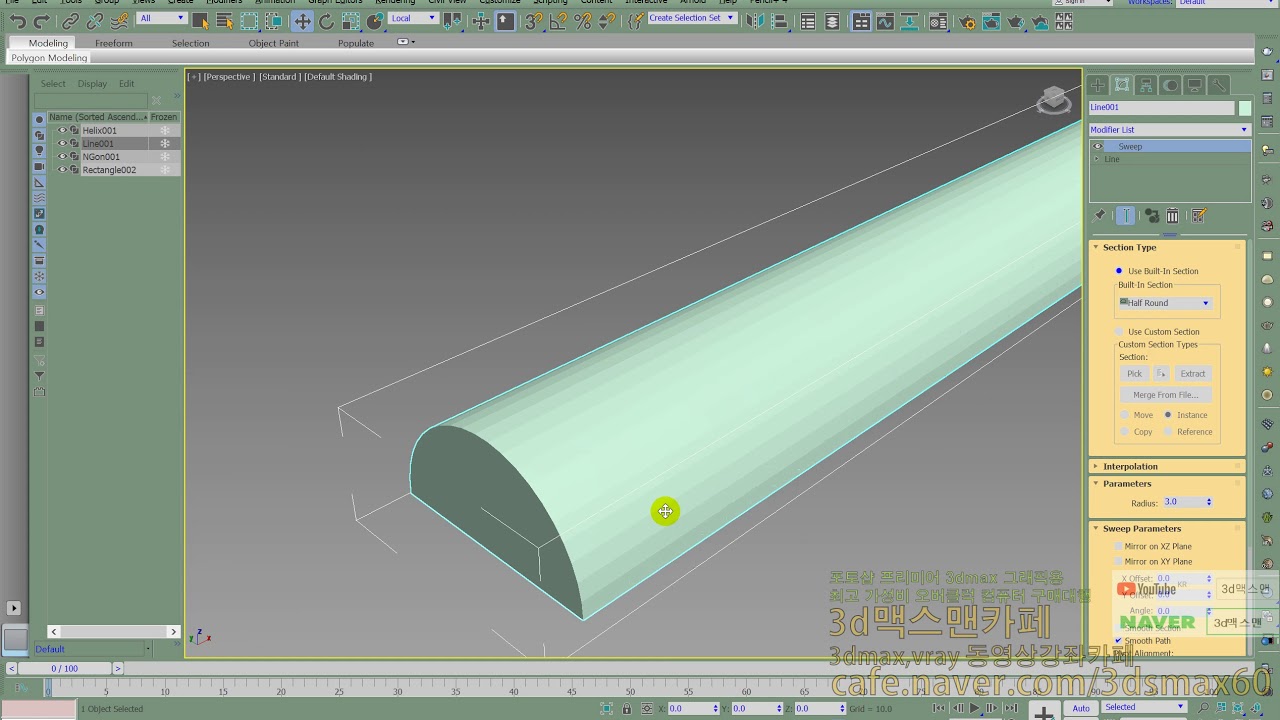
Task: Click the Rectangular Selection Region icon
Action: [249, 21]
